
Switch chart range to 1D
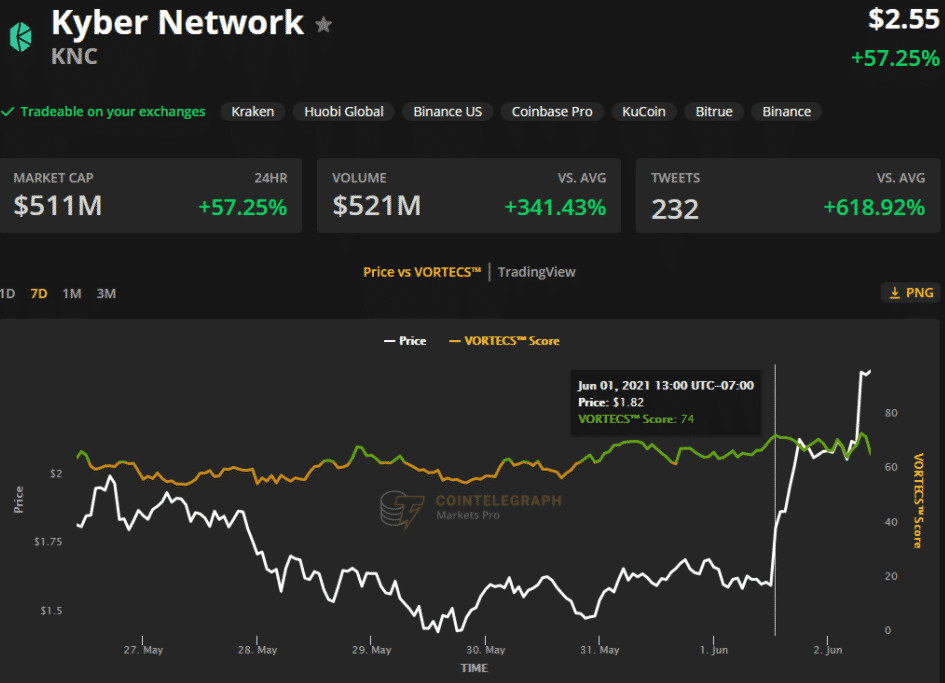click(7, 293)
